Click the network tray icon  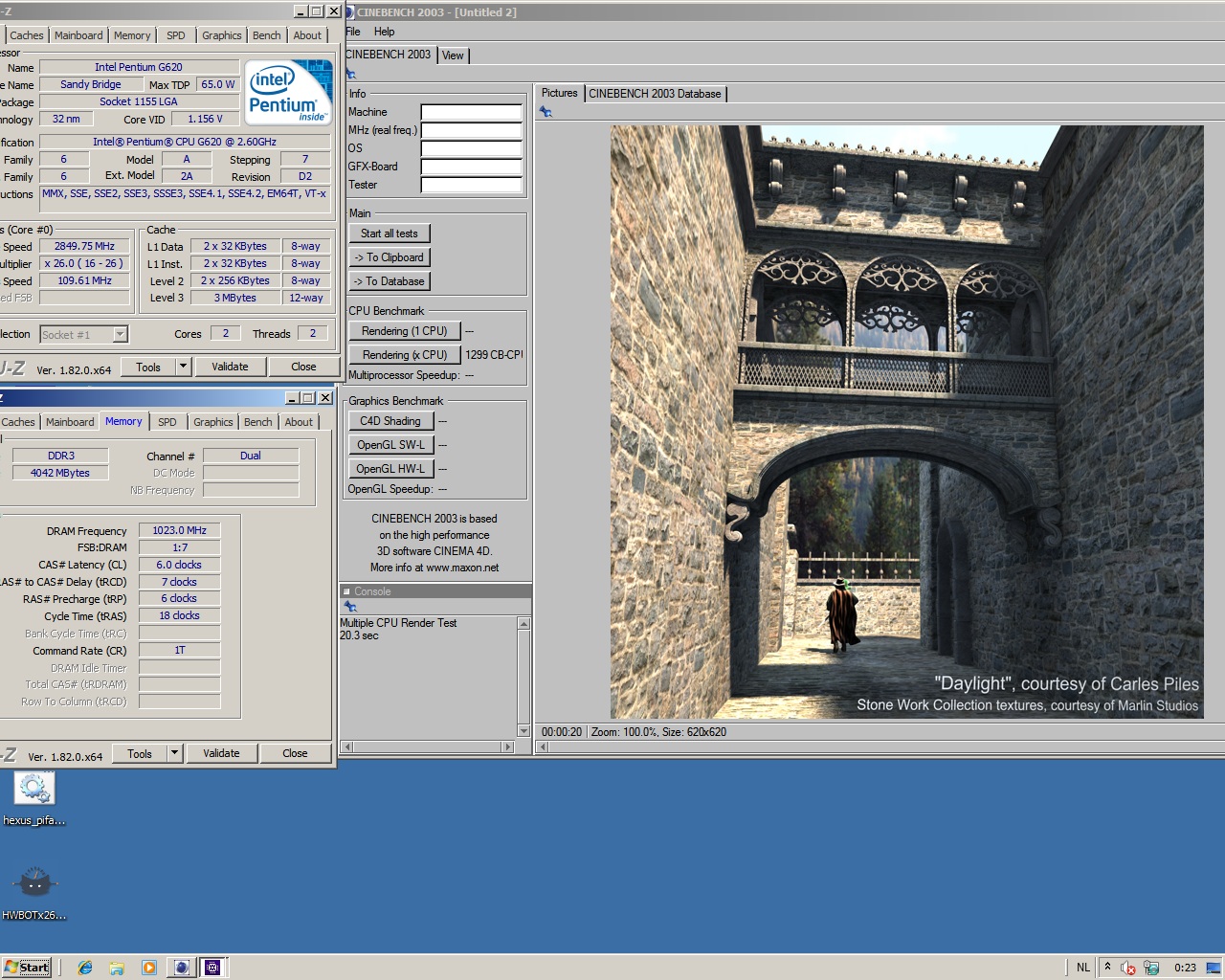[x=1151, y=968]
